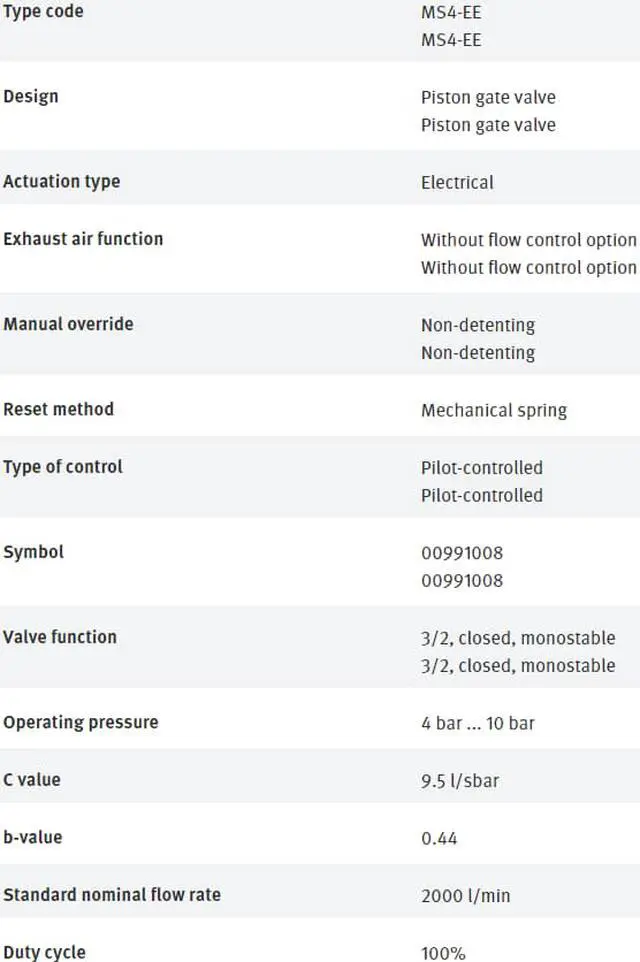Click the Manual override label

(x=68, y=324)
